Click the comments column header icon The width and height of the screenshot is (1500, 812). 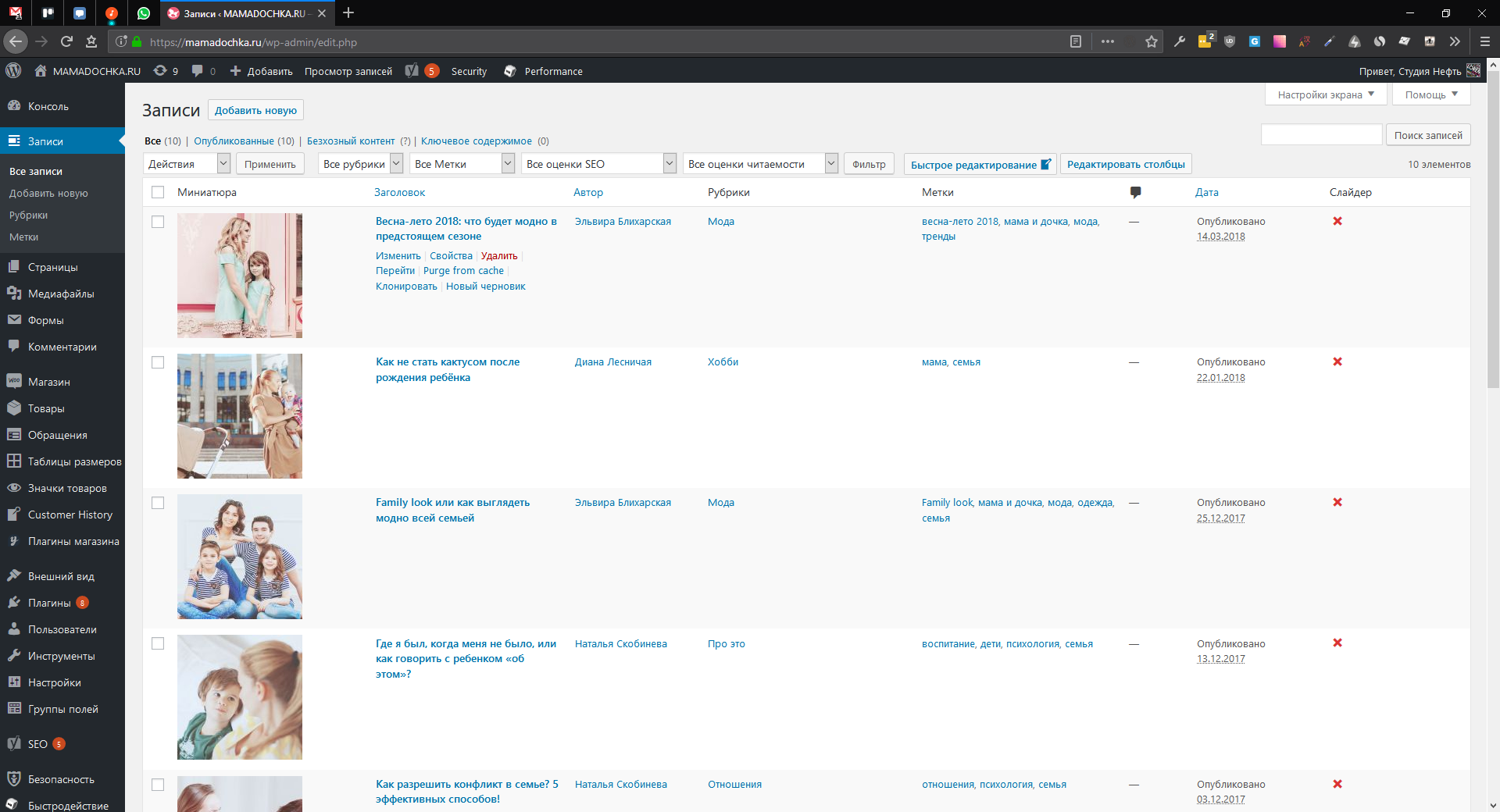click(x=1135, y=192)
